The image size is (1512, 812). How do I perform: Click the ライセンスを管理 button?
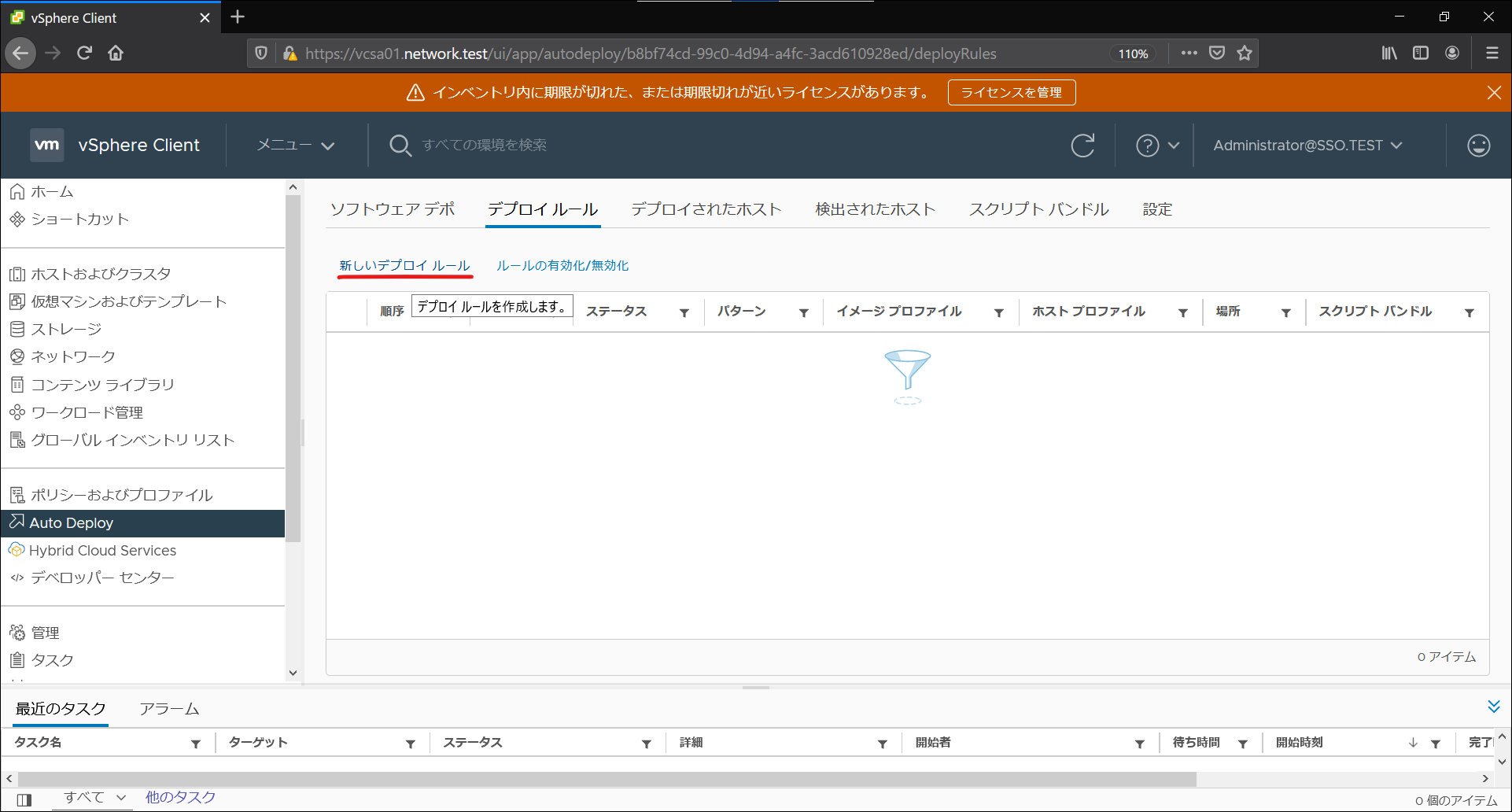pos(1012,93)
